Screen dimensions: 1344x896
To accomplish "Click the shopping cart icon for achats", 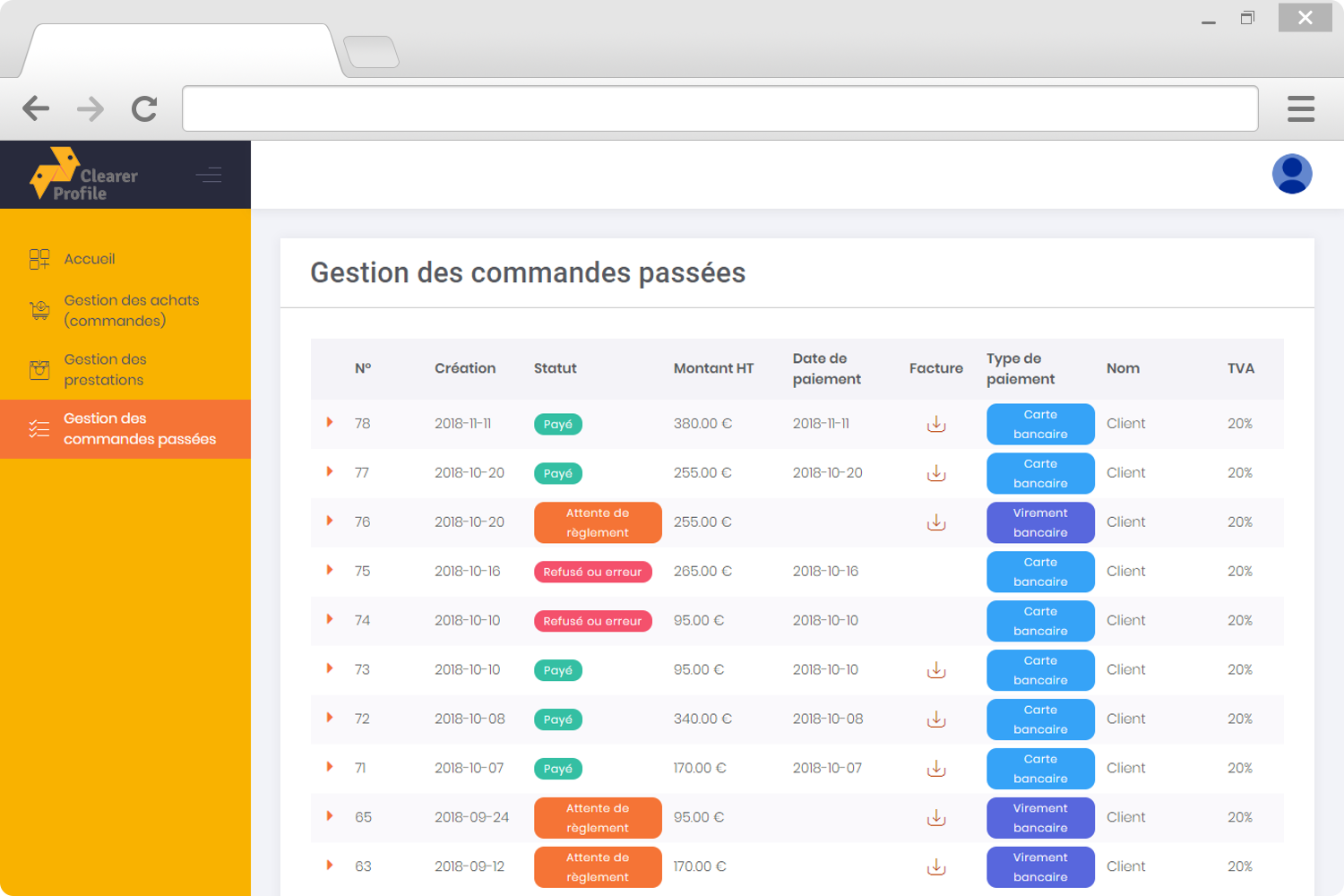I will point(39,310).
